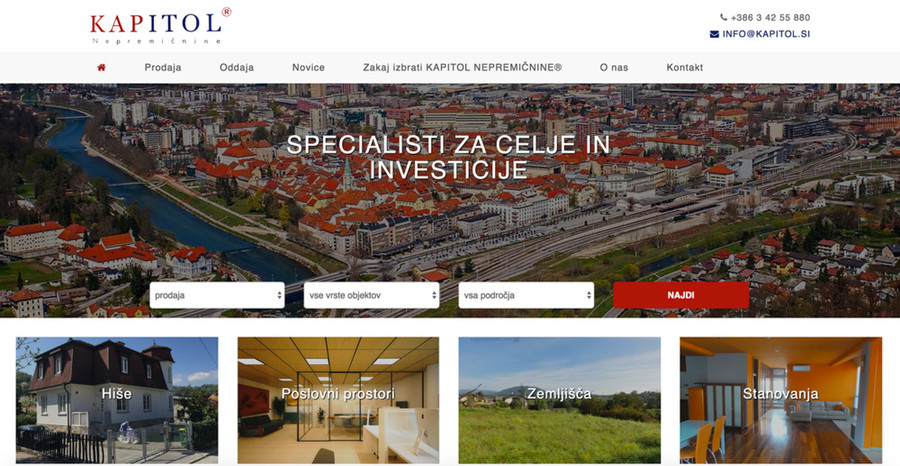The width and height of the screenshot is (900, 466).
Task: Open the O nas menu item
Action: pos(614,67)
